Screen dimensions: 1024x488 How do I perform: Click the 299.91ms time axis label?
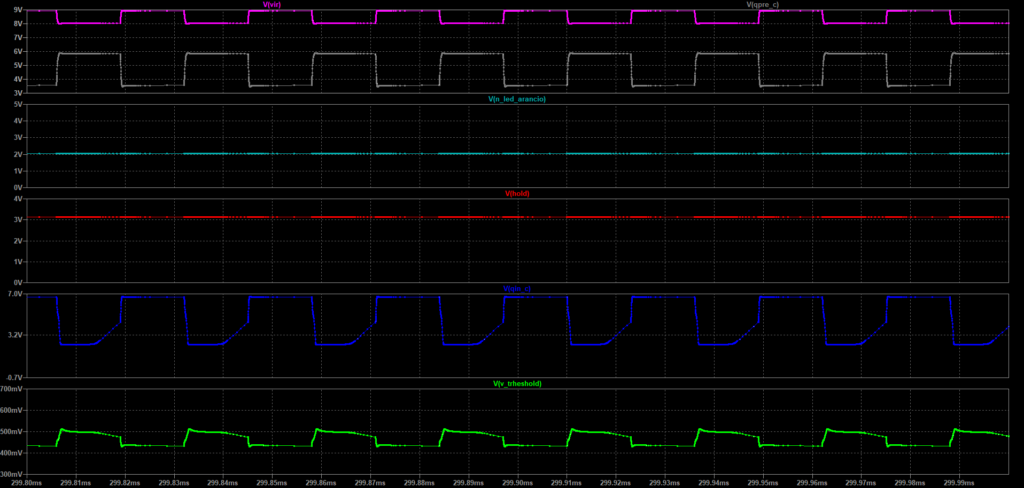pos(566,483)
